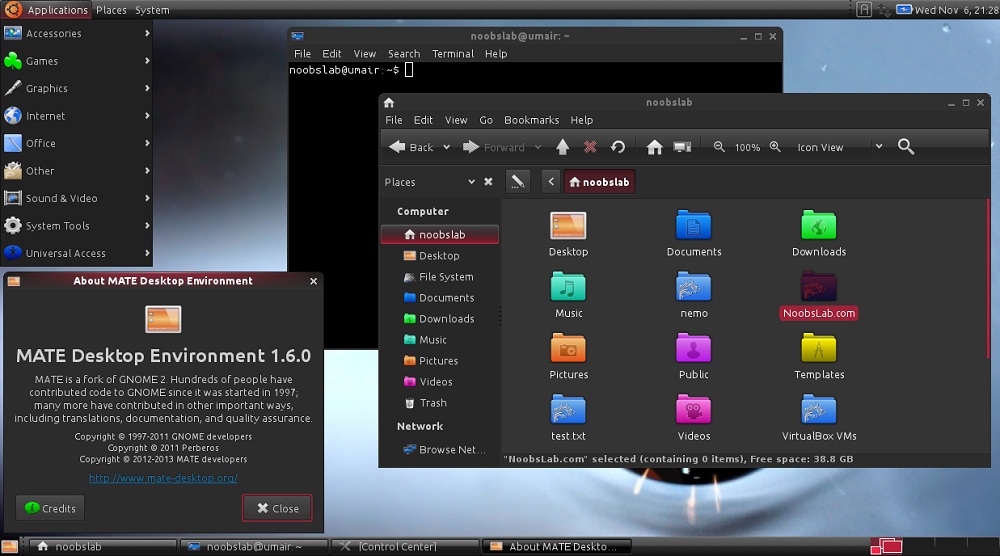Go to the home folder via toolbar
This screenshot has width=1000, height=556.
(x=654, y=147)
